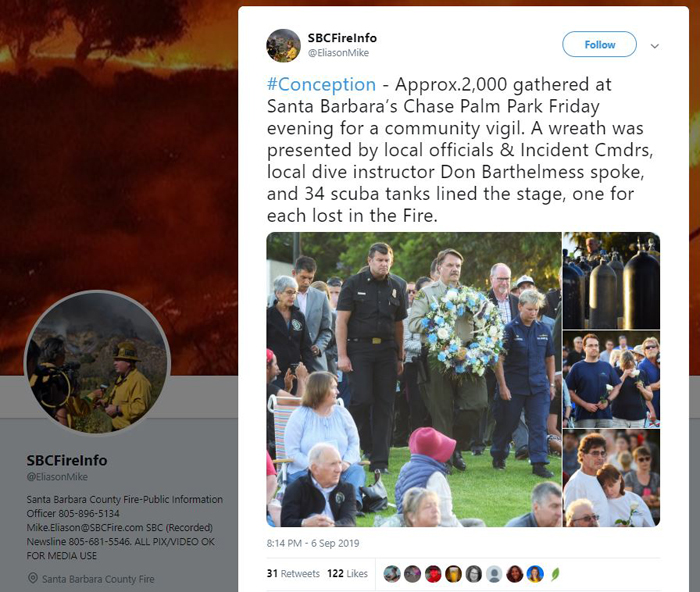Image resolution: width=700 pixels, height=592 pixels.
Task: Open SBCFireInfo name in tweet header
Action: pyautogui.click(x=342, y=38)
